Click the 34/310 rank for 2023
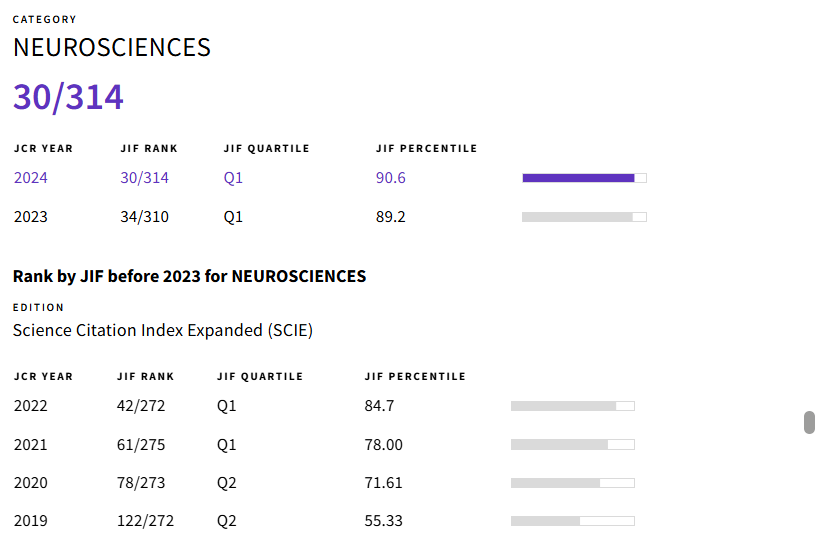 coord(145,216)
